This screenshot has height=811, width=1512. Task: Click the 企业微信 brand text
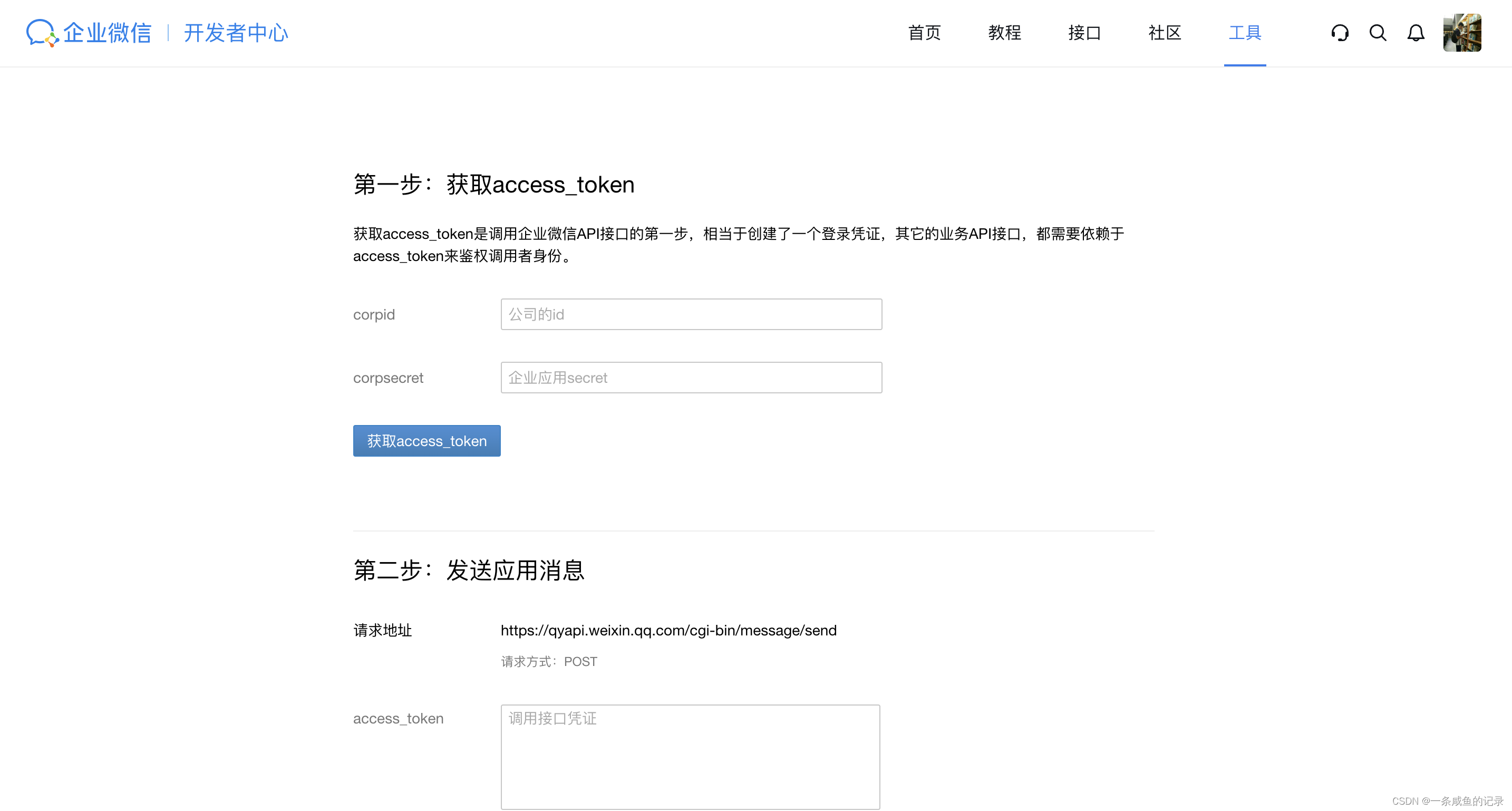pyautogui.click(x=108, y=33)
